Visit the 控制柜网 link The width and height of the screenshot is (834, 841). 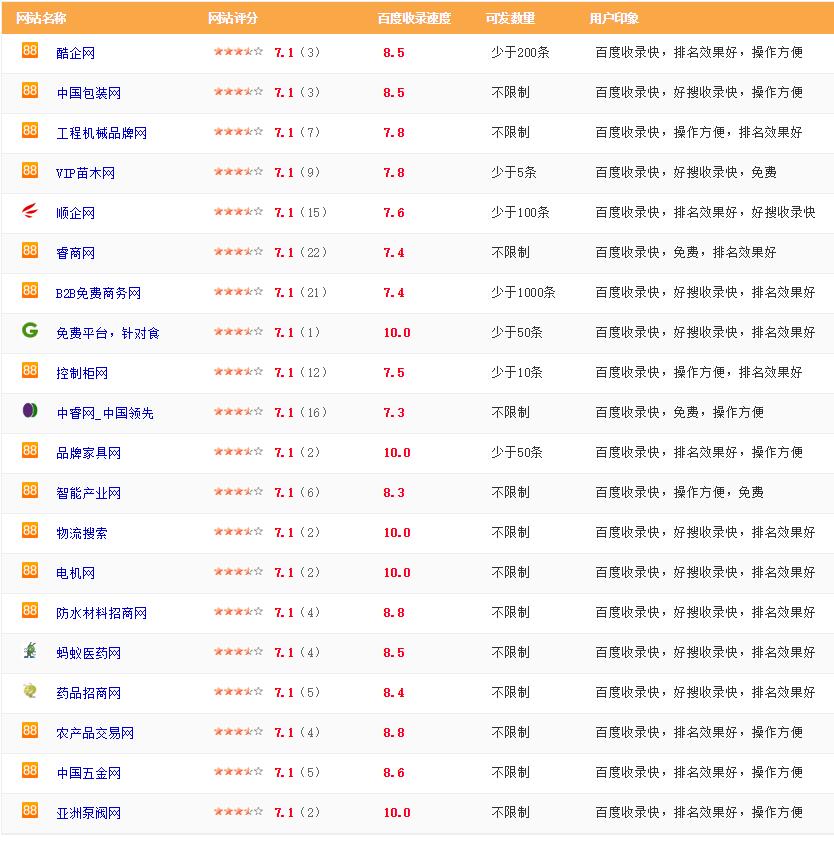click(82, 373)
